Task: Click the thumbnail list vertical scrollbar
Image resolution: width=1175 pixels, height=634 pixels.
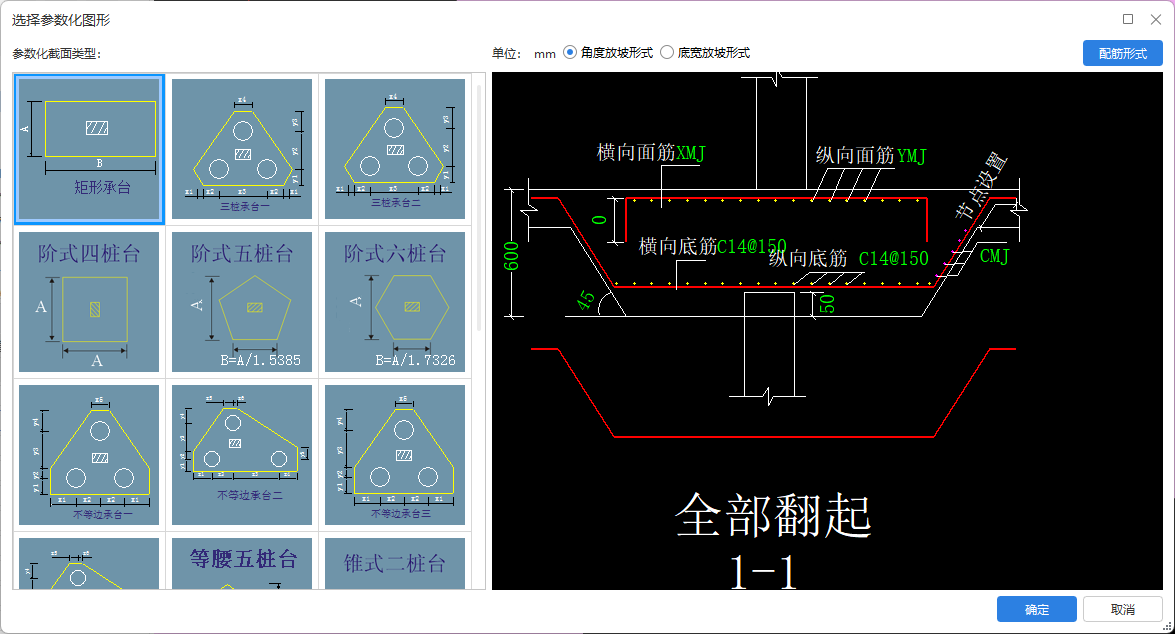Action: click(479, 210)
